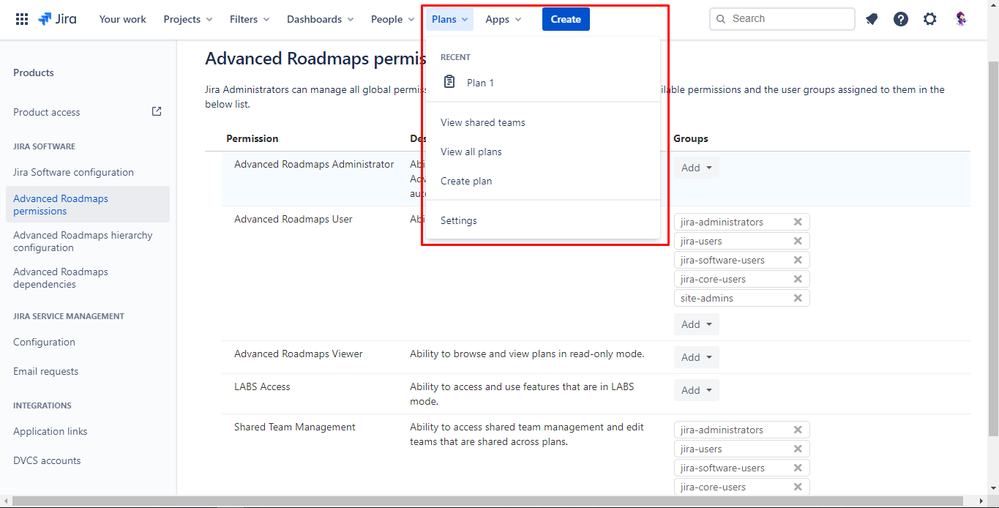Screen dimensions: 999x508
Task: Choose Create plan menu item
Action: click(542, 181)
